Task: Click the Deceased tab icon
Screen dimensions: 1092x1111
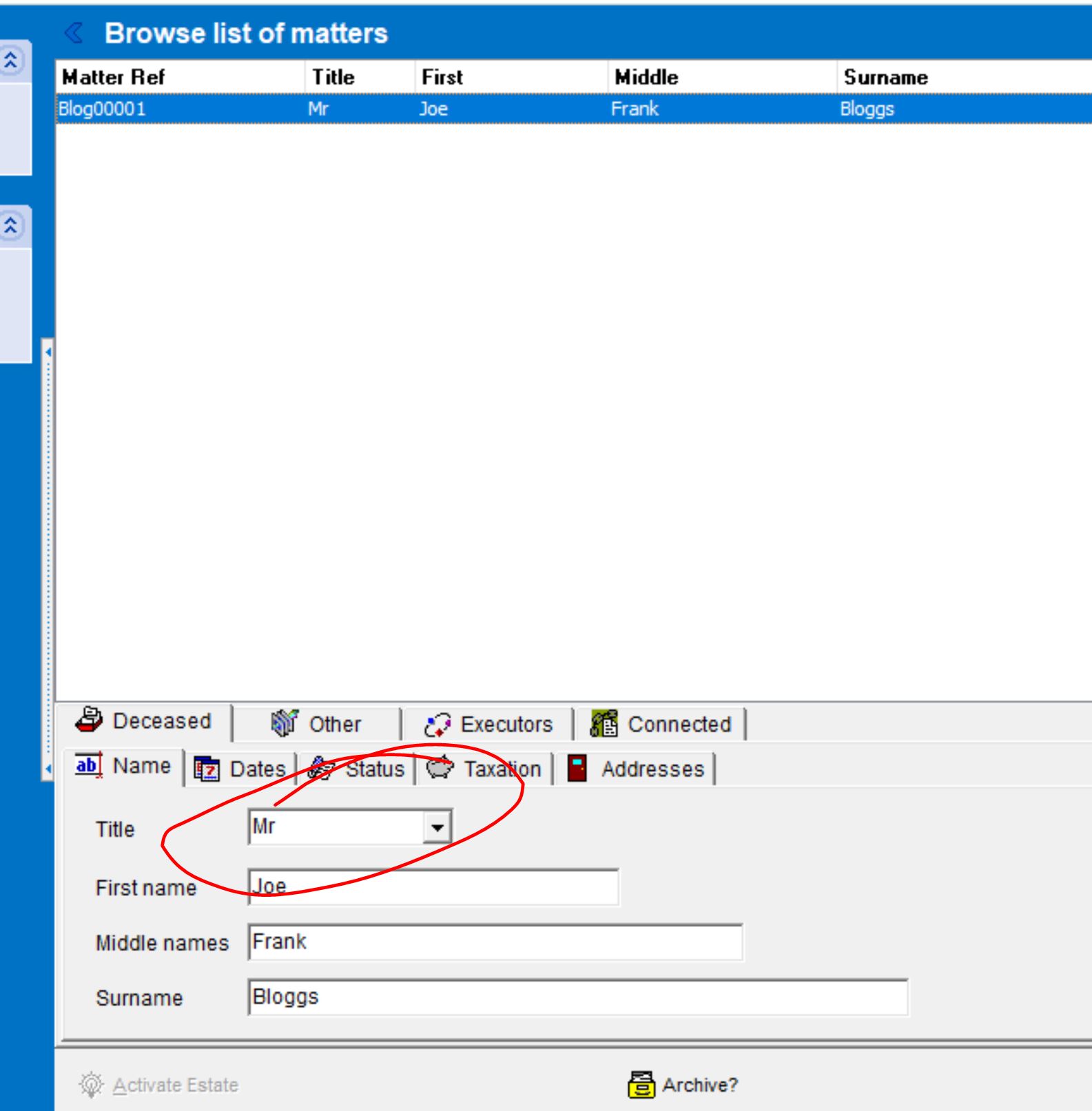Action: [89, 720]
